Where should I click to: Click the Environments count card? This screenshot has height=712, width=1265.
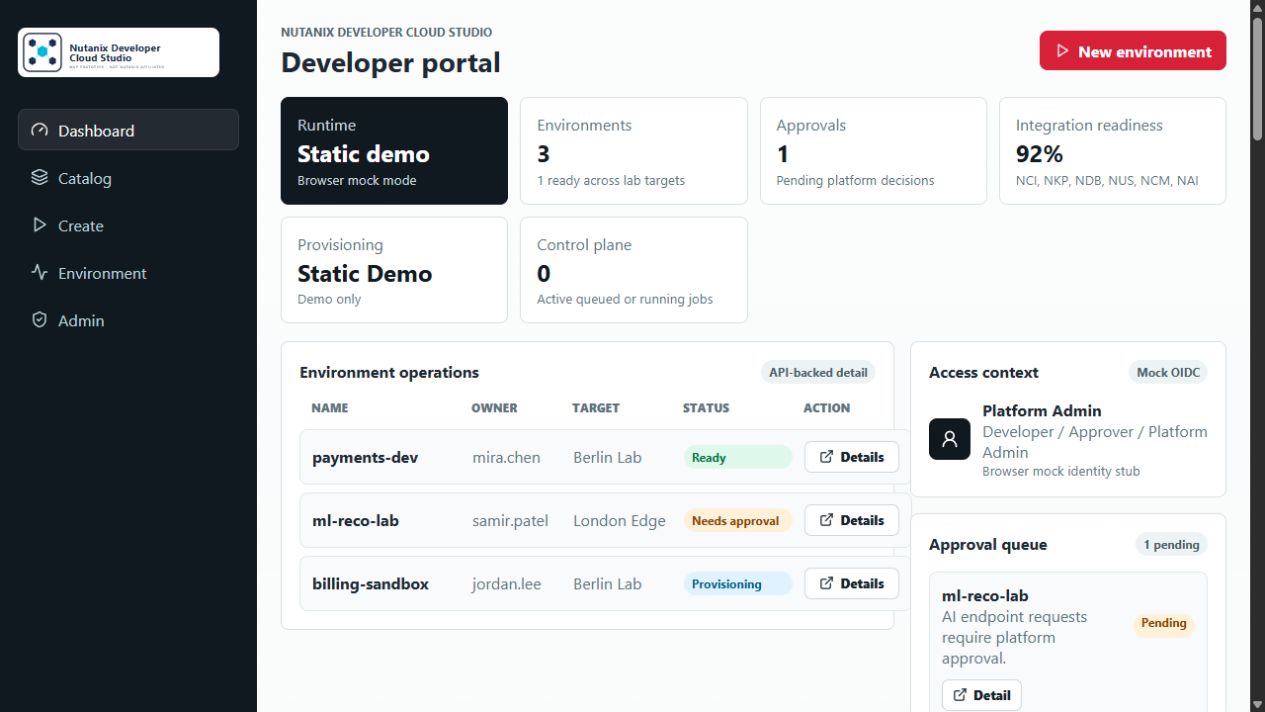point(633,151)
